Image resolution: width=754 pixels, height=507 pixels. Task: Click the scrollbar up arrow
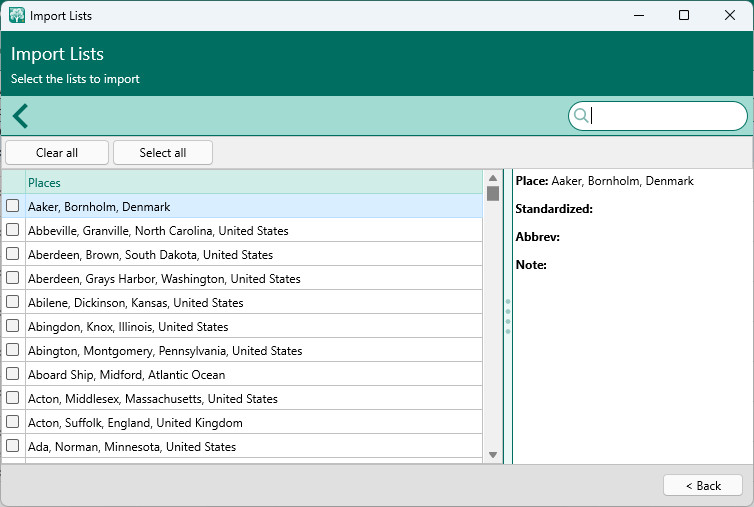[x=493, y=178]
